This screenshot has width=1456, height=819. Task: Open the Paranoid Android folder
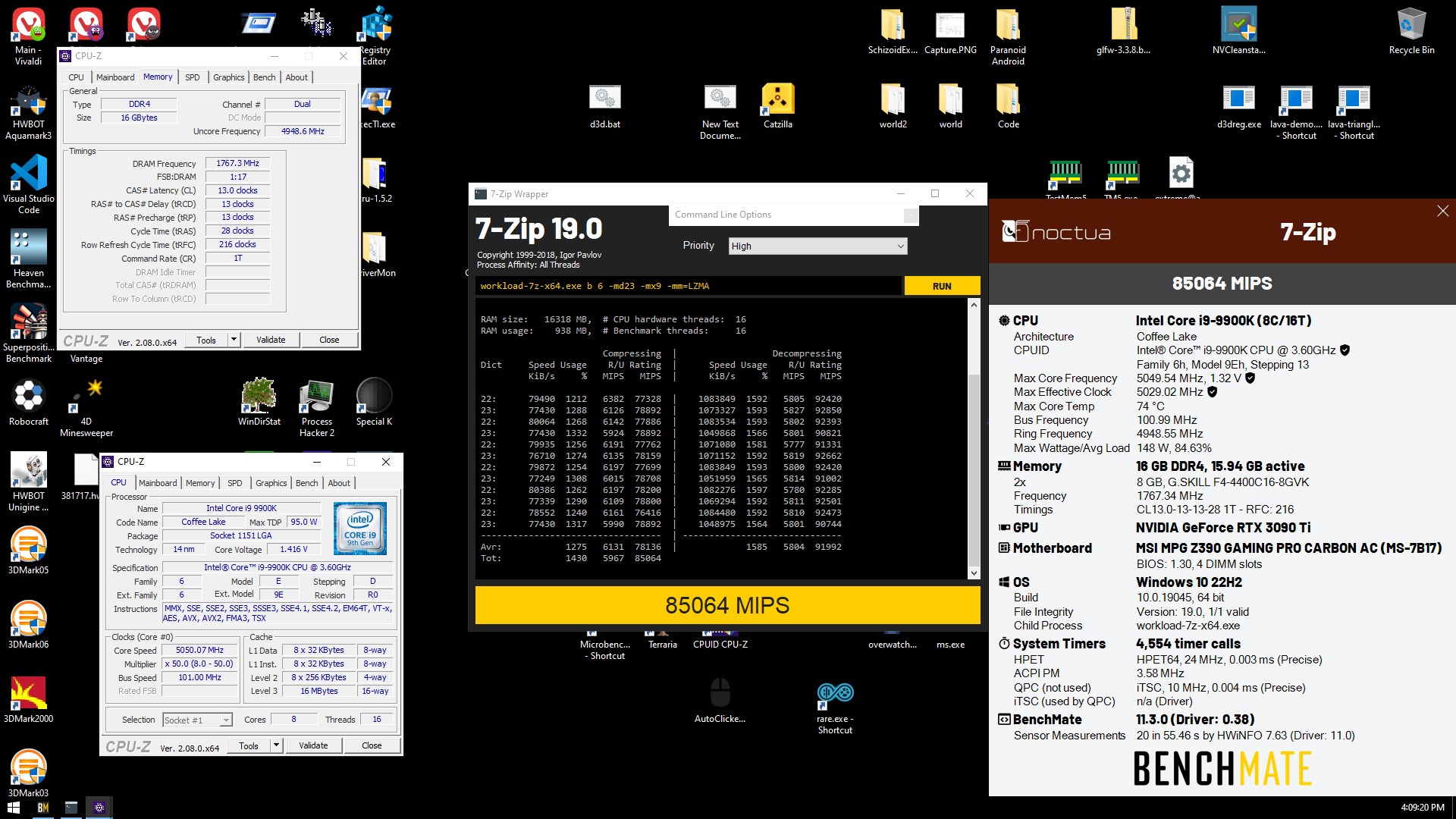tap(1008, 36)
